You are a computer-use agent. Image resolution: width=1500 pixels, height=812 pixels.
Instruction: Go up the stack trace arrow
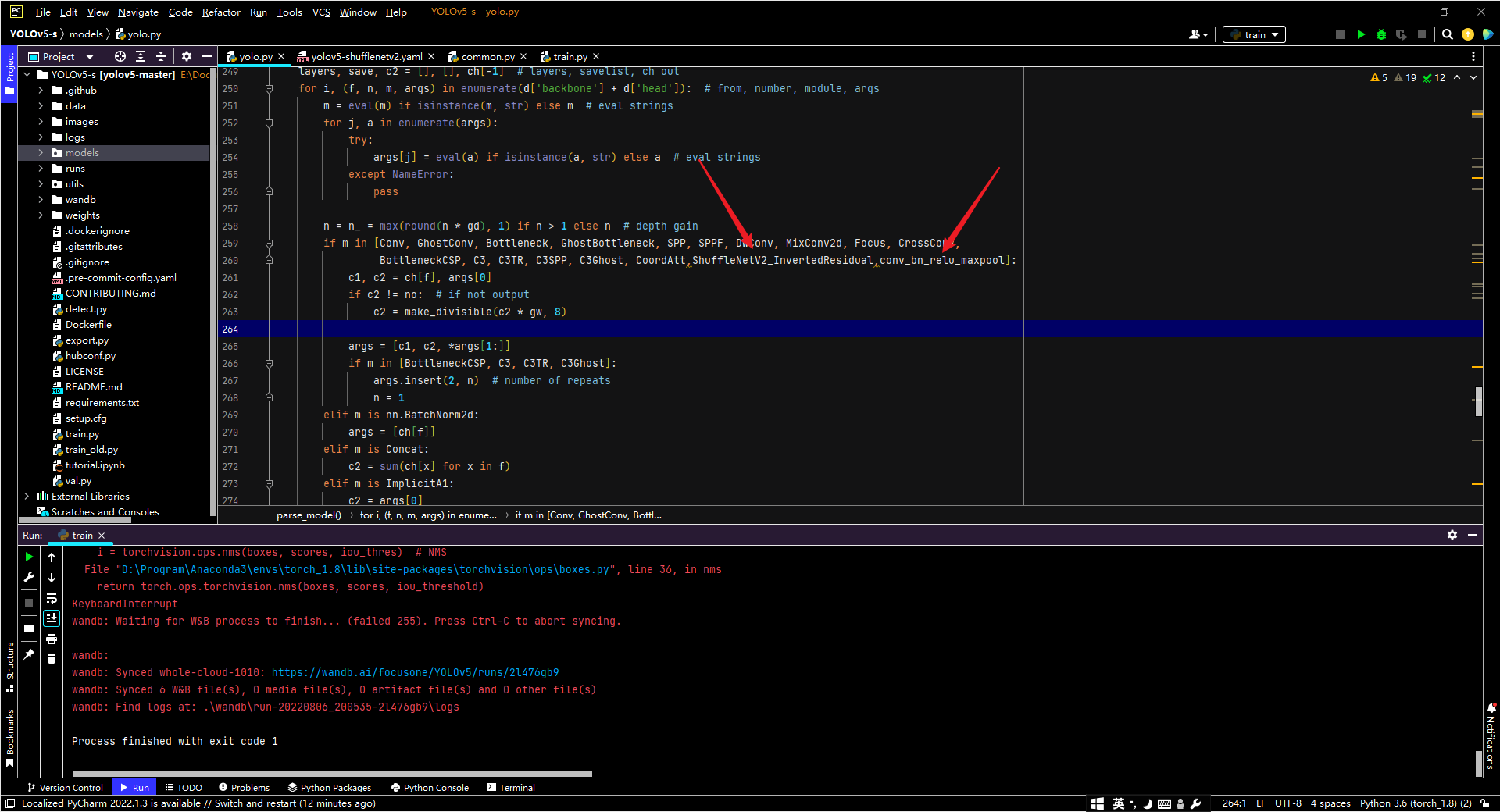coord(52,557)
